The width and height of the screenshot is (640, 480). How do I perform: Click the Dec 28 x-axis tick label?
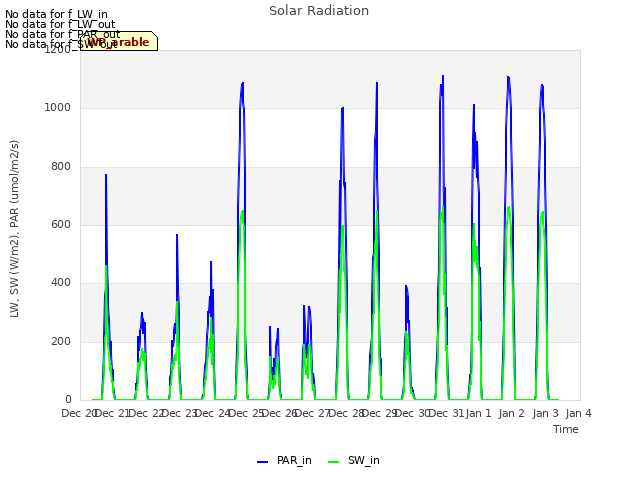point(346,413)
